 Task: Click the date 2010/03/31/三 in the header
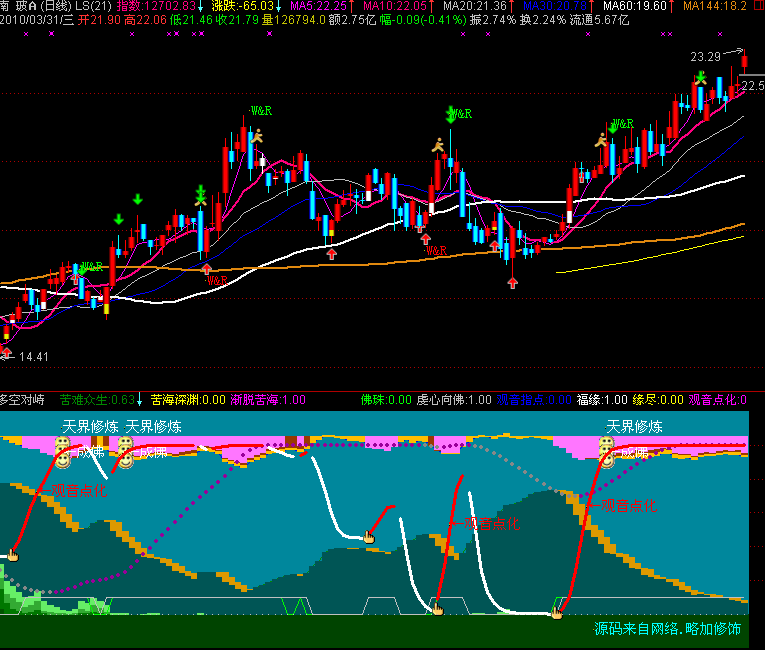37,20
